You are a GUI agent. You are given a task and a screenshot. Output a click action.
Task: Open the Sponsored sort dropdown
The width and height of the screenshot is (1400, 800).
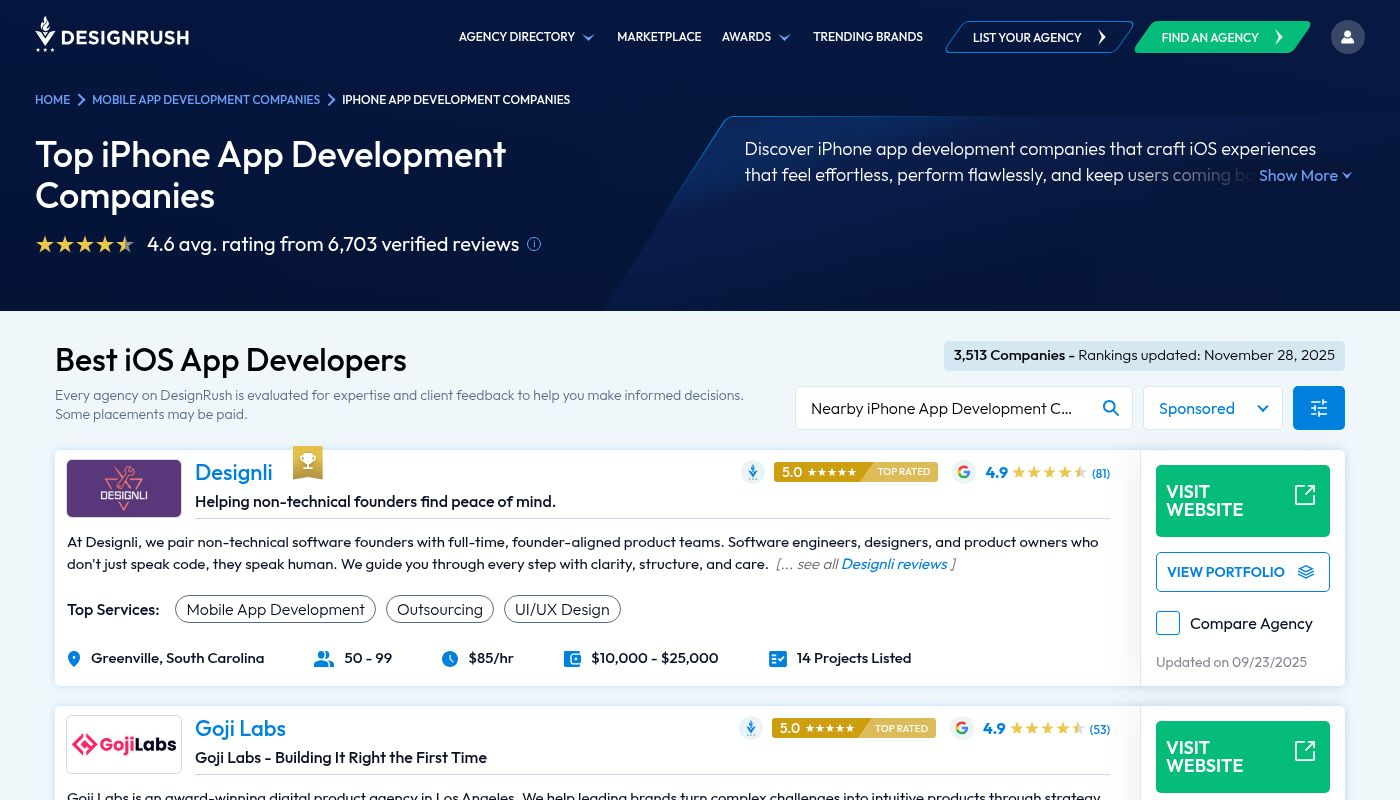1212,408
